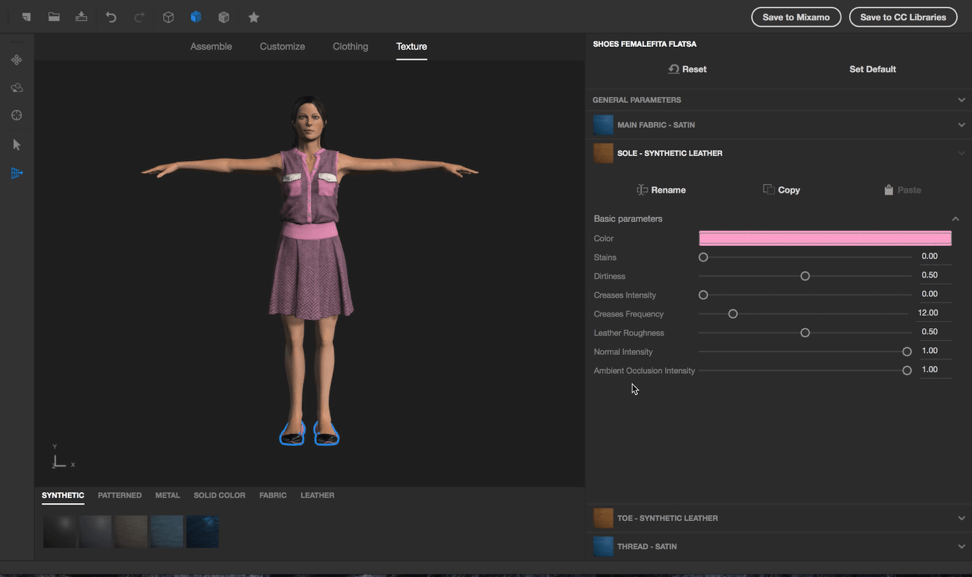
Task: Select the Texture tab
Action: click(412, 46)
